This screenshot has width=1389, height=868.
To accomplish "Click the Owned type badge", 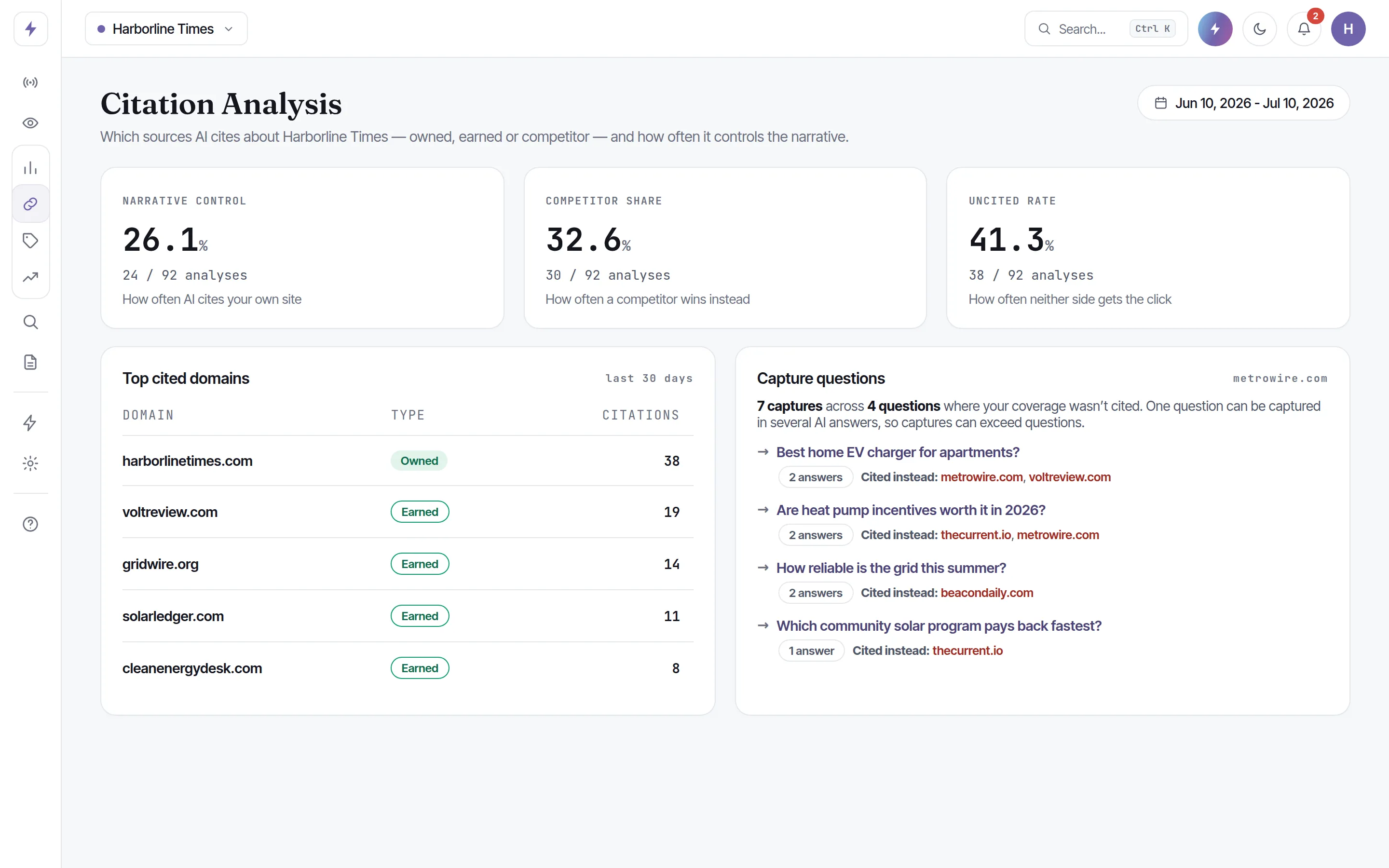I will (x=419, y=461).
